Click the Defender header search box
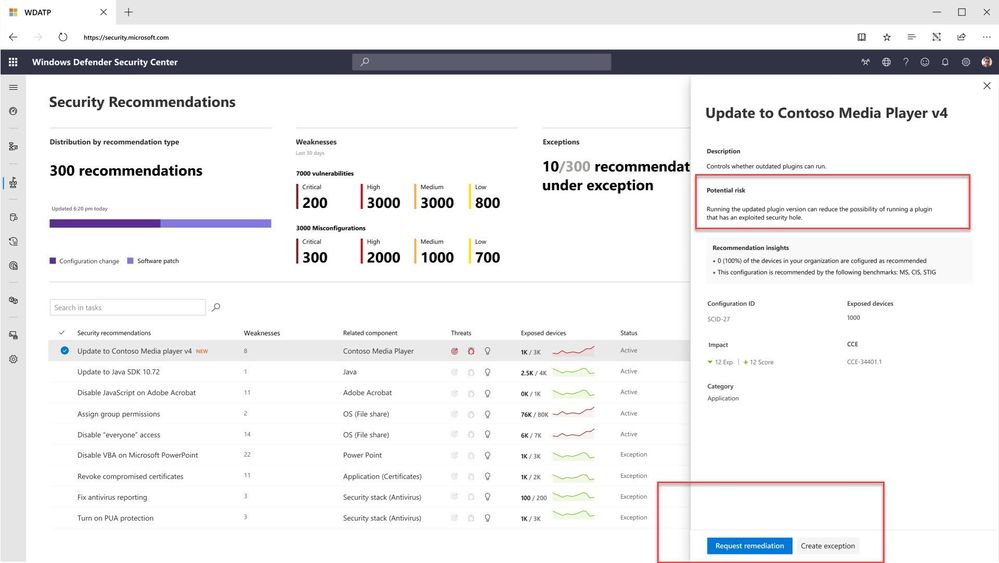 tap(482, 62)
